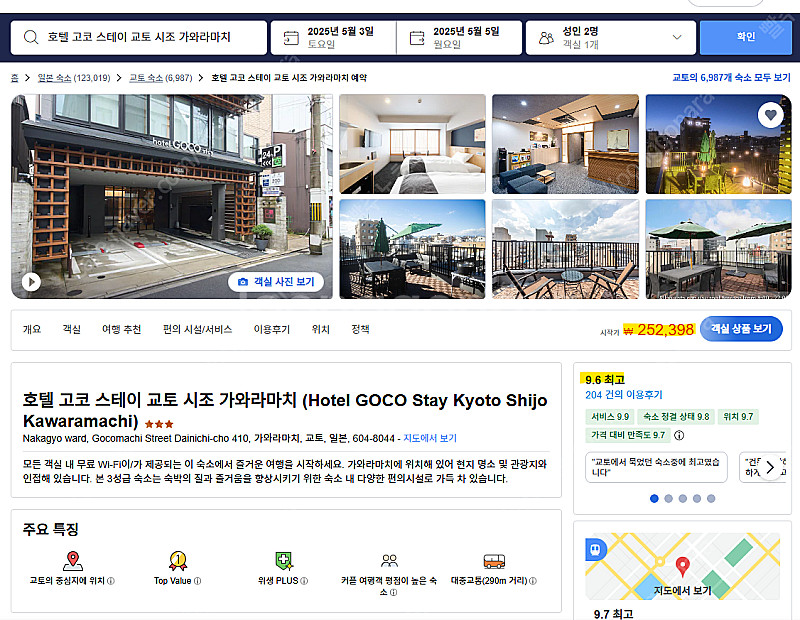The height and width of the screenshot is (620, 800).
Task: Click 일본 숙소 breadcrumb link
Action: point(54,78)
